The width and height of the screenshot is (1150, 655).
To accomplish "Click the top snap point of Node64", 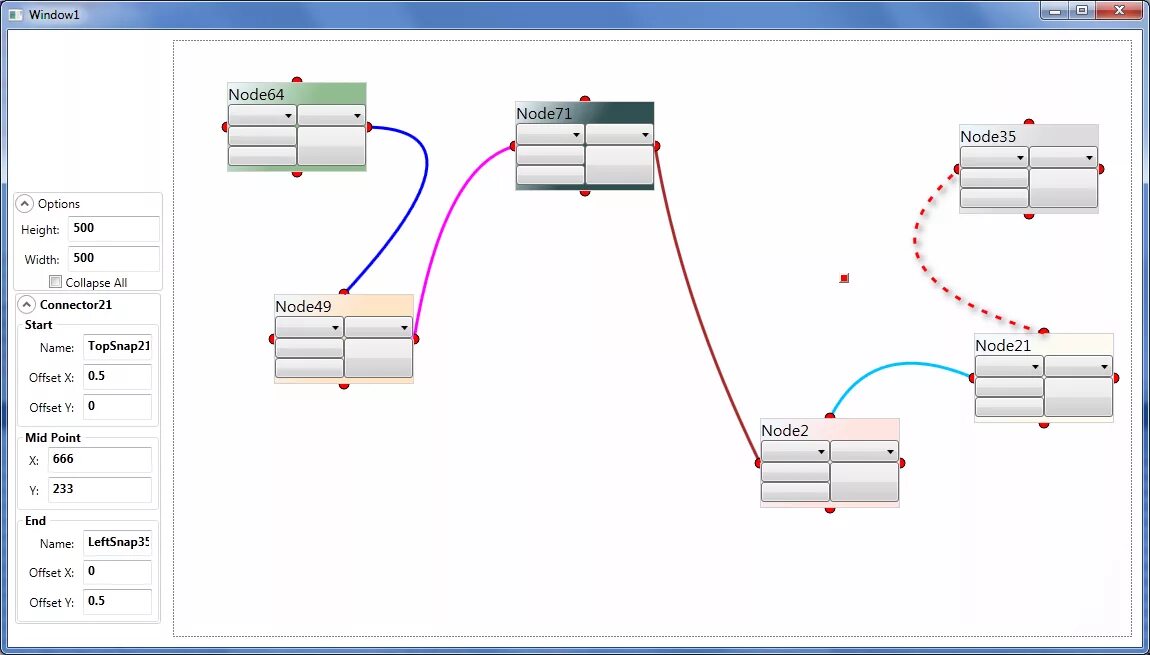I will pos(296,81).
